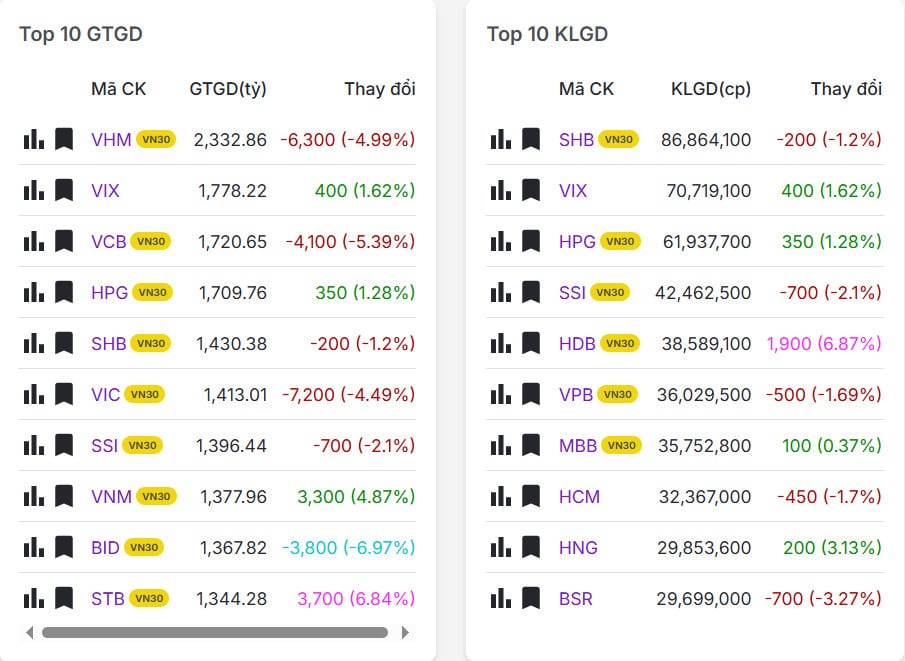This screenshot has width=905, height=661.
Task: Click the VN30 badge next to VHM
Action: click(x=156, y=140)
